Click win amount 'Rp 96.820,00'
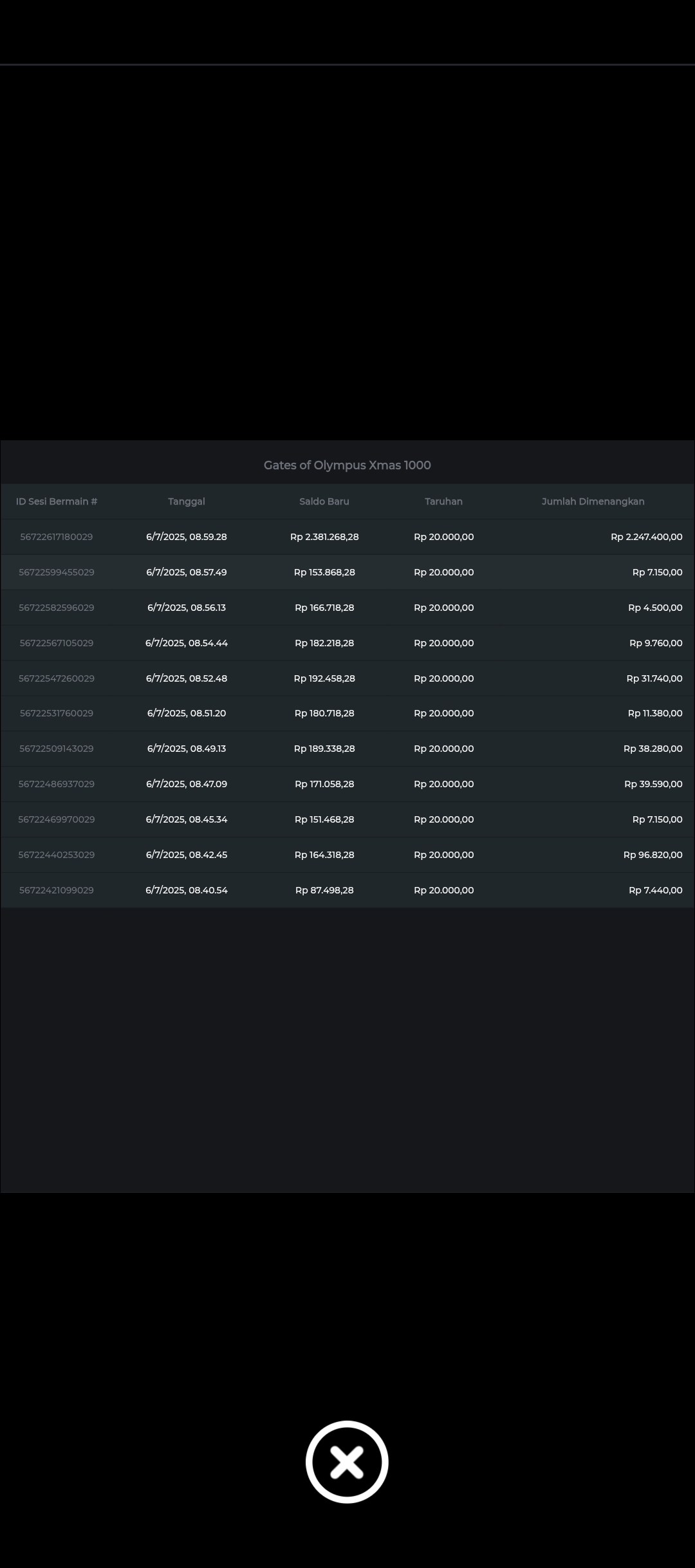This screenshot has width=695, height=1568. pos(653,855)
